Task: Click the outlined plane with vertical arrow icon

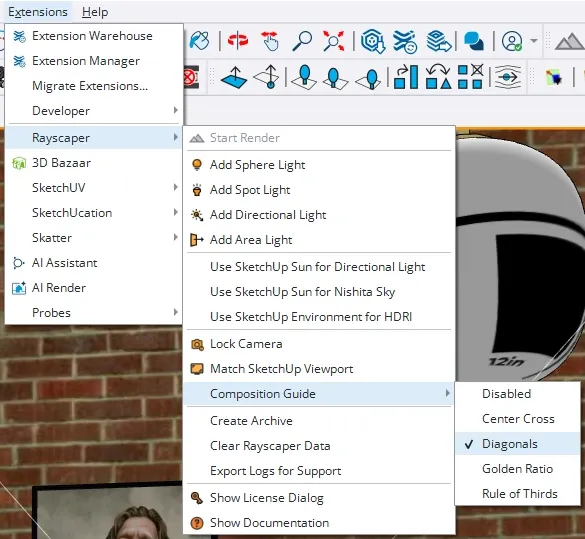Action: (x=266, y=77)
